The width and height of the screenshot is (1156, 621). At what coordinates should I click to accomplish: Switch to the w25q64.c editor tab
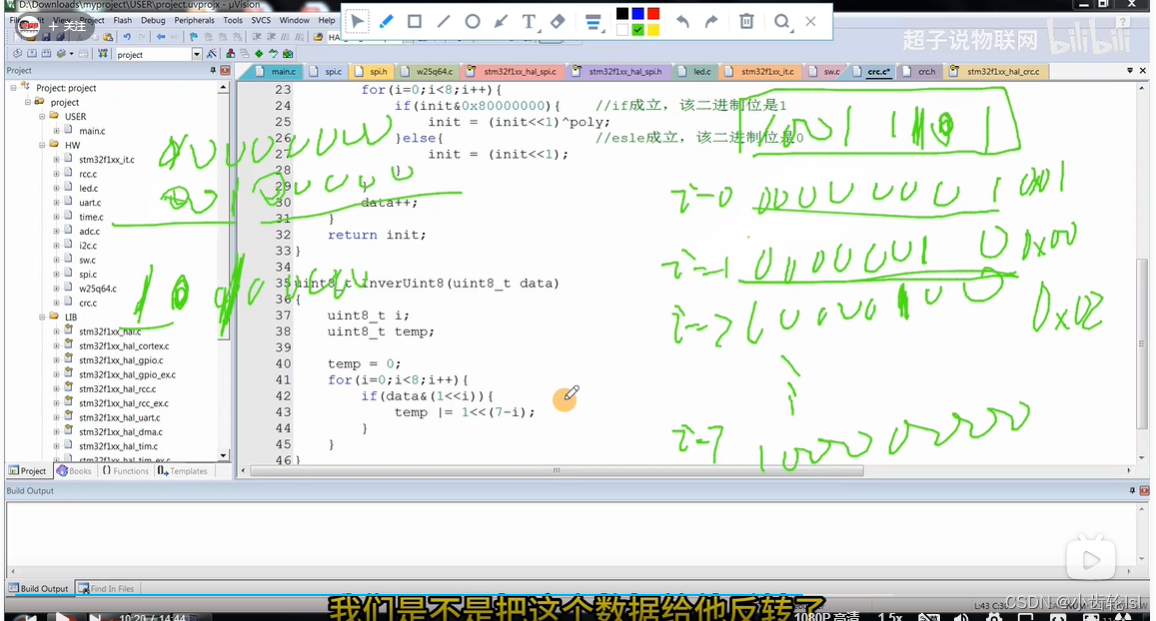click(428, 72)
